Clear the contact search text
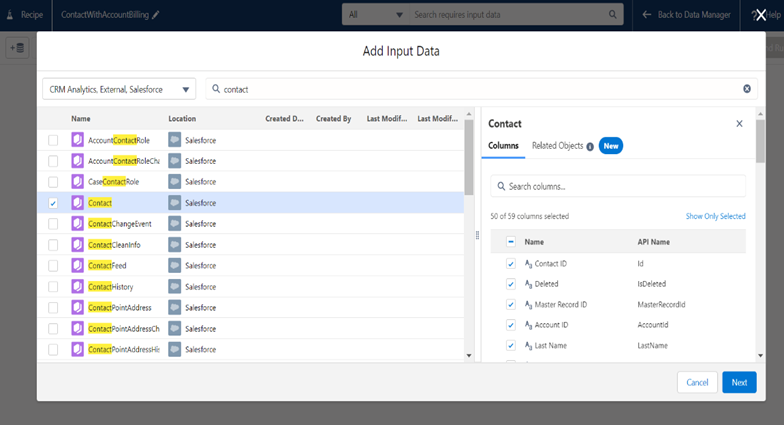 coord(746,88)
